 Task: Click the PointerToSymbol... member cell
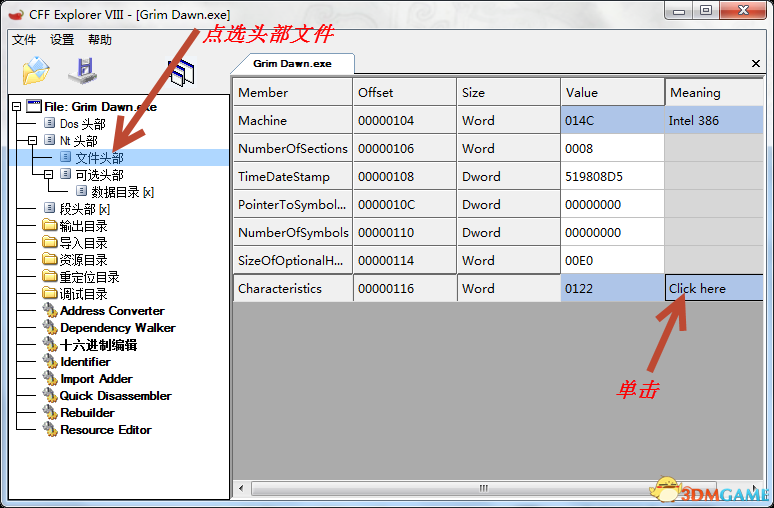pyautogui.click(x=293, y=204)
